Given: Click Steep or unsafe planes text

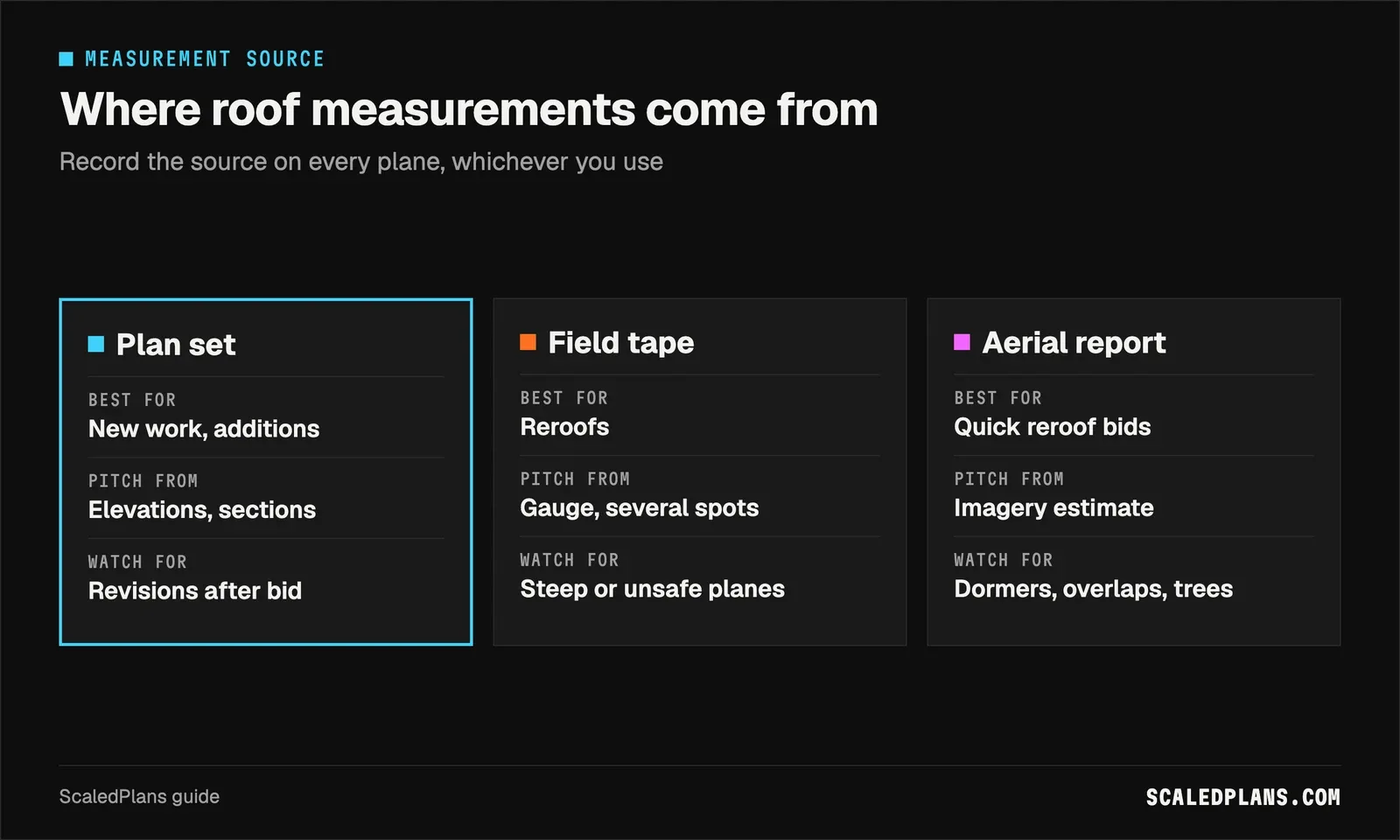Looking at the screenshot, I should pyautogui.click(x=653, y=589).
